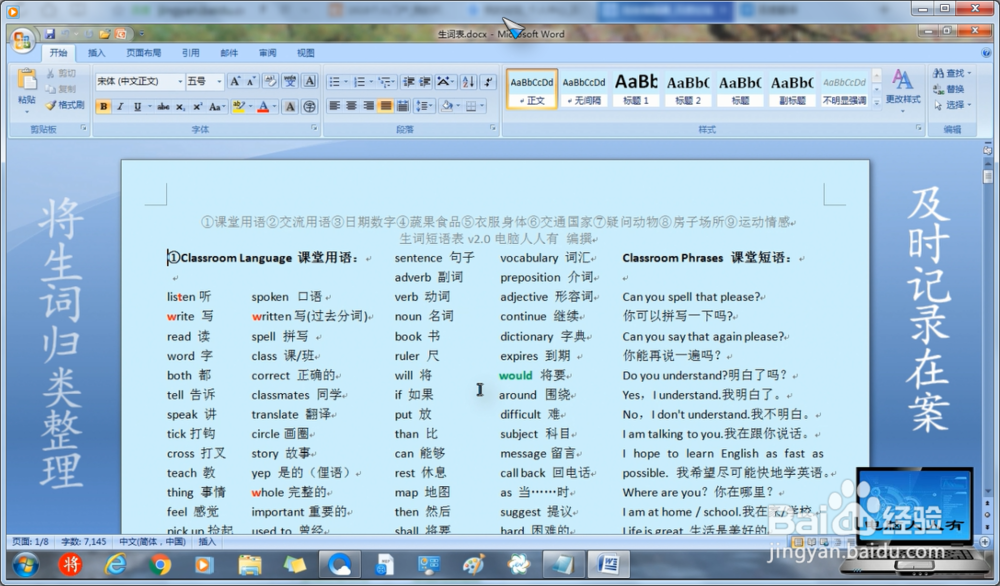
Task: Open the multilevel list dropdown
Action: click(x=386, y=82)
